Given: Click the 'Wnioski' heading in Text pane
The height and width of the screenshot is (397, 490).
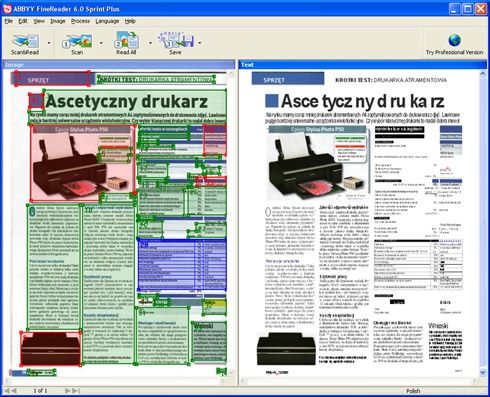Looking at the screenshot, I should (x=438, y=326).
